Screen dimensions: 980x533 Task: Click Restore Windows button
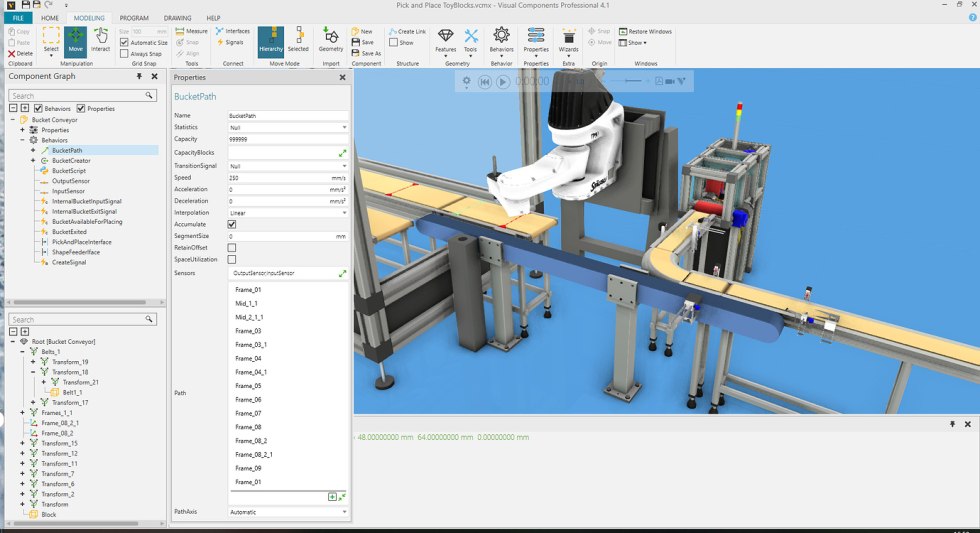coord(646,31)
